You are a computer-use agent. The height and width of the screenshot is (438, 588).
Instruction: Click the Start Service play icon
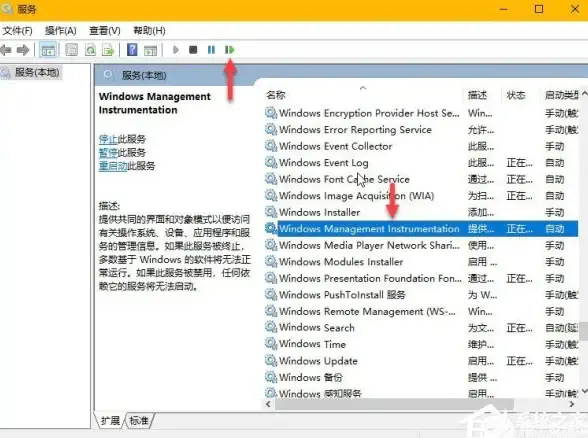pos(176,50)
